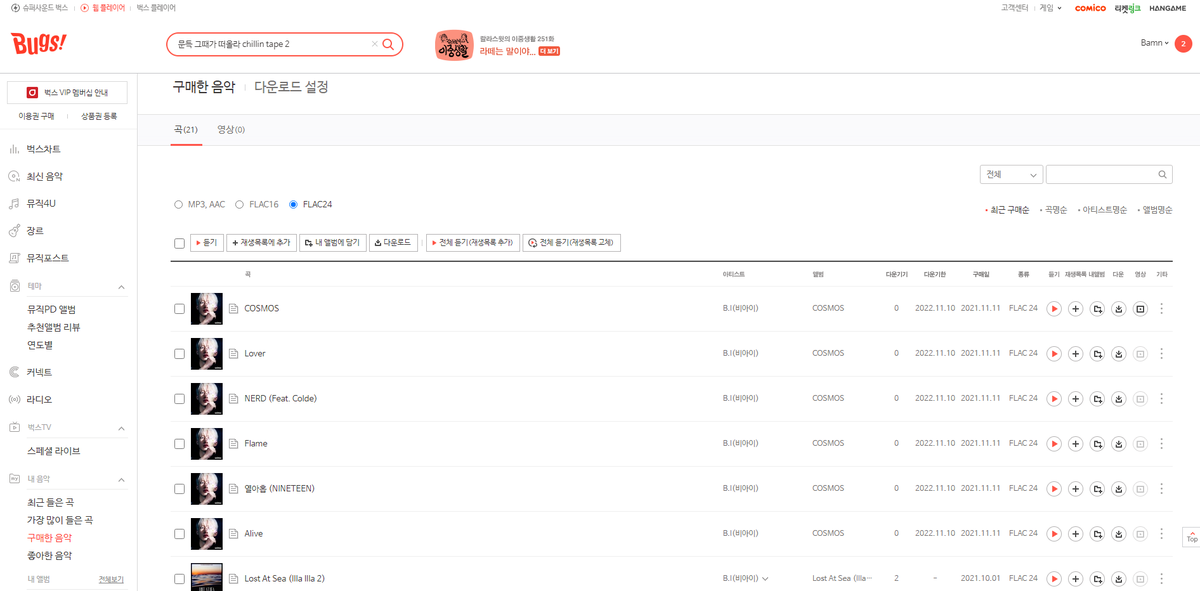1200x591 pixels.
Task: Collapse the 내 음악 sidebar section
Action: click(121, 479)
